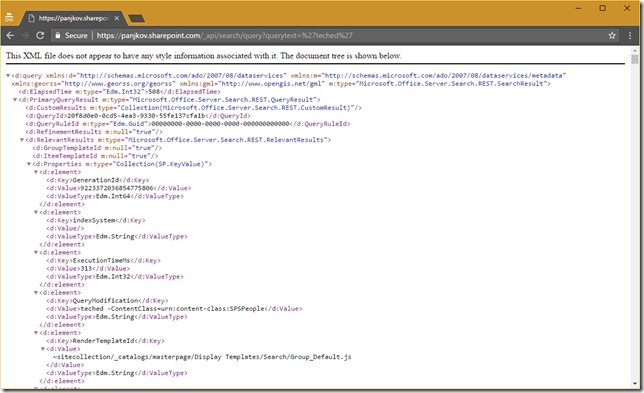Image resolution: width=644 pixels, height=393 pixels.
Task: Click the d:ElapsedTime value 508
Action: [154, 92]
